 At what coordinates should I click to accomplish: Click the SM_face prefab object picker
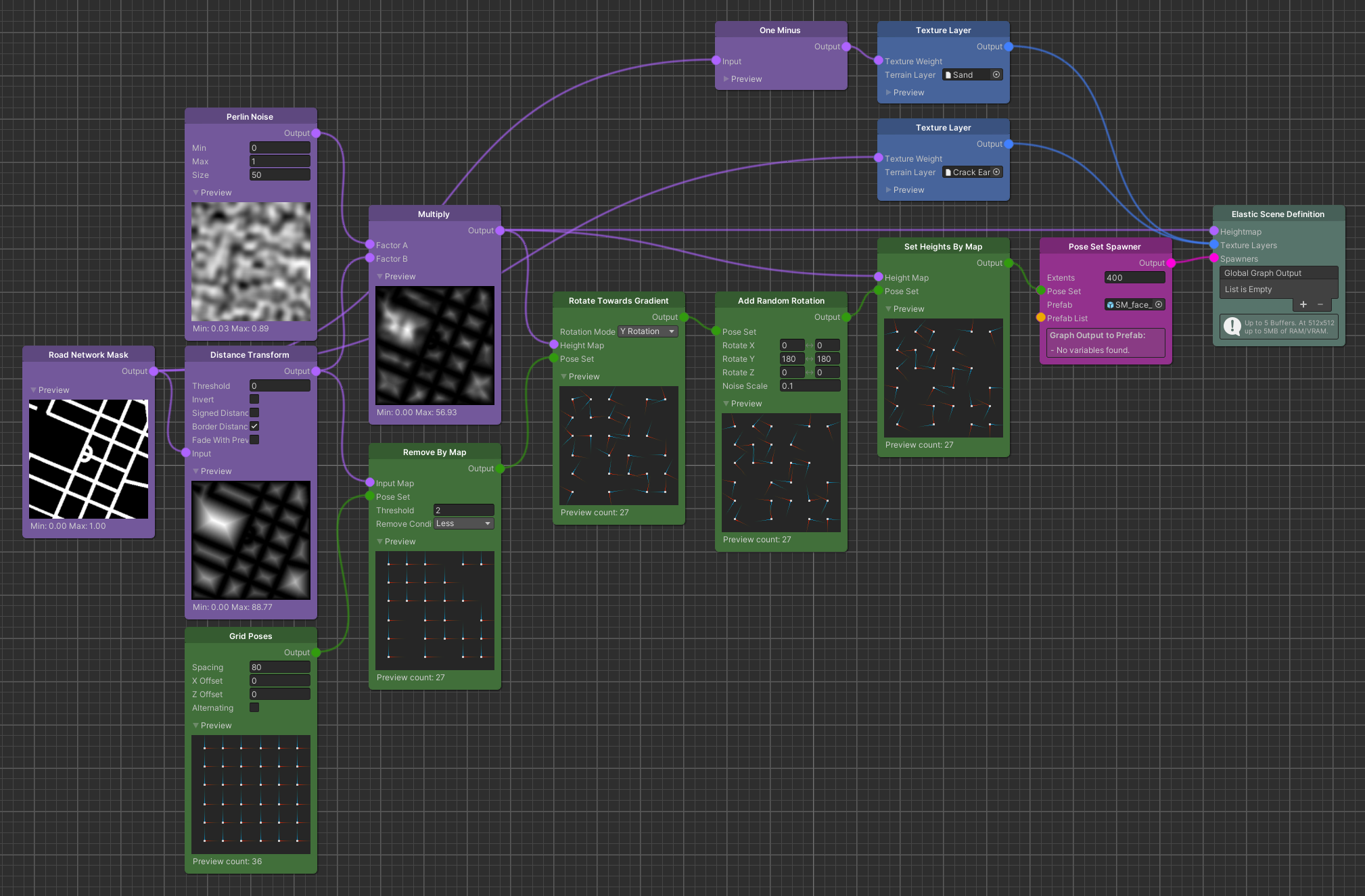pyautogui.click(x=1159, y=305)
